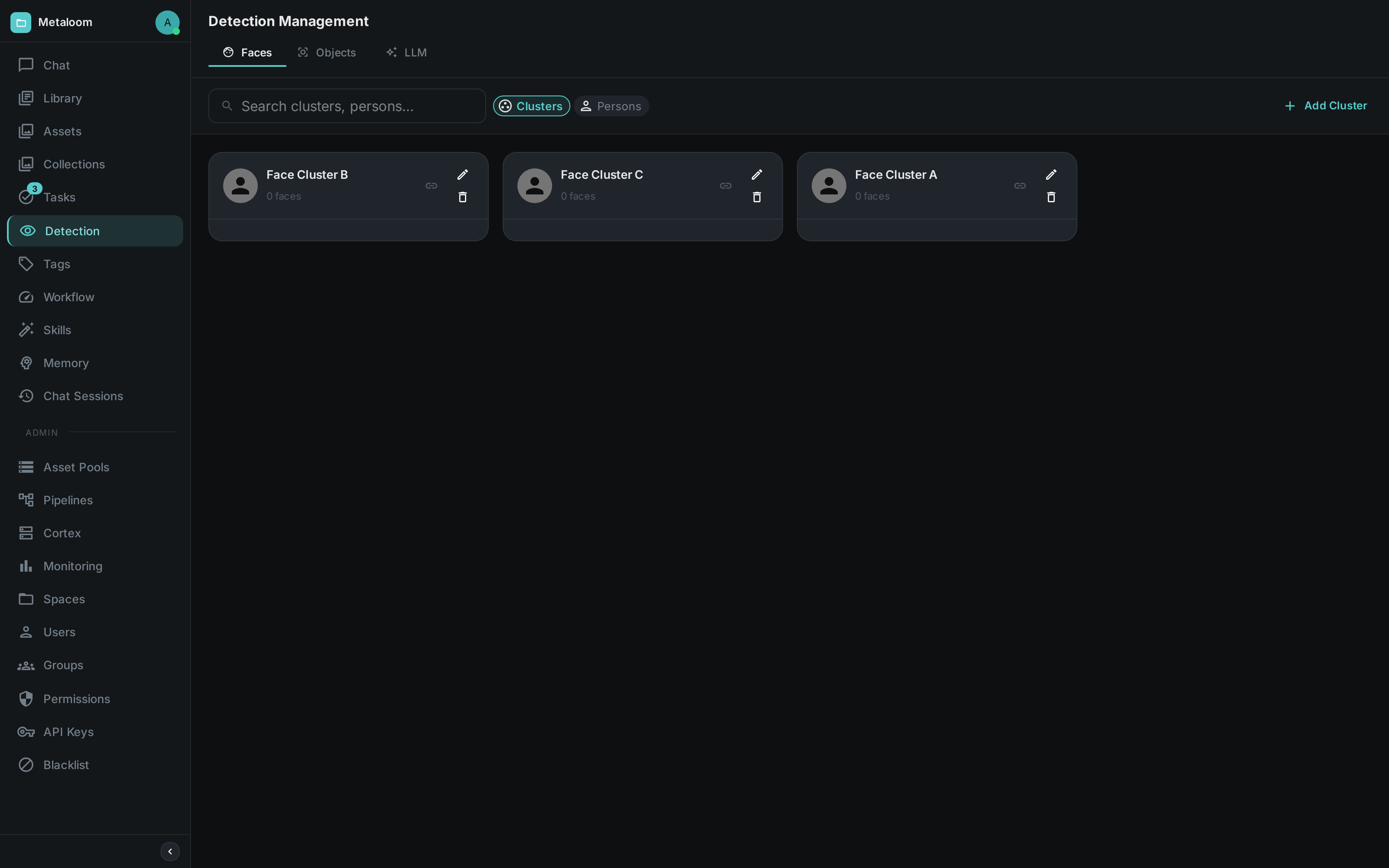Open Groups admin page

pos(95,665)
